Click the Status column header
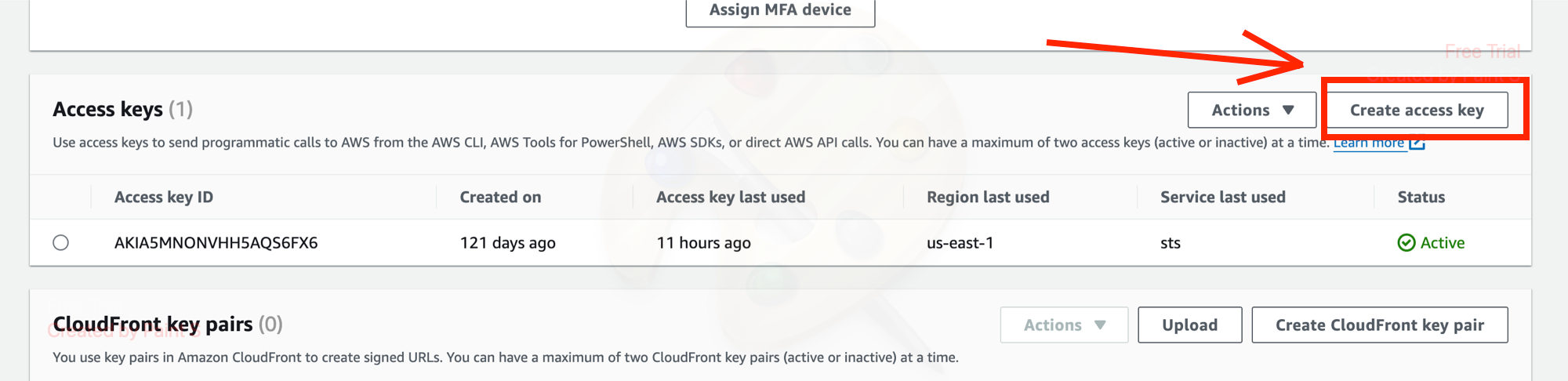The width and height of the screenshot is (1568, 381). pos(1421,198)
